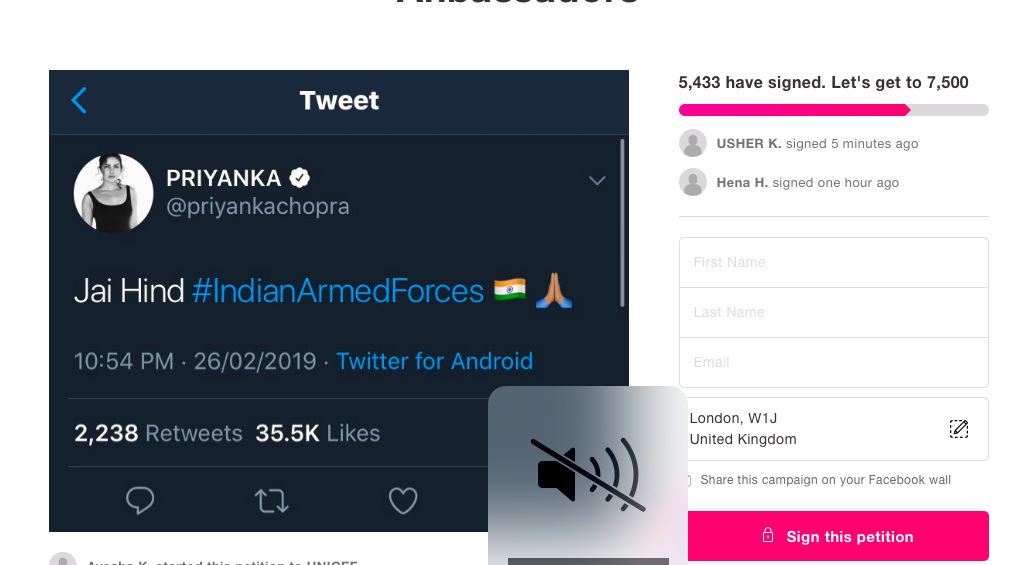Click Priyanka's profile picture
This screenshot has width=1010, height=565.
point(113,193)
